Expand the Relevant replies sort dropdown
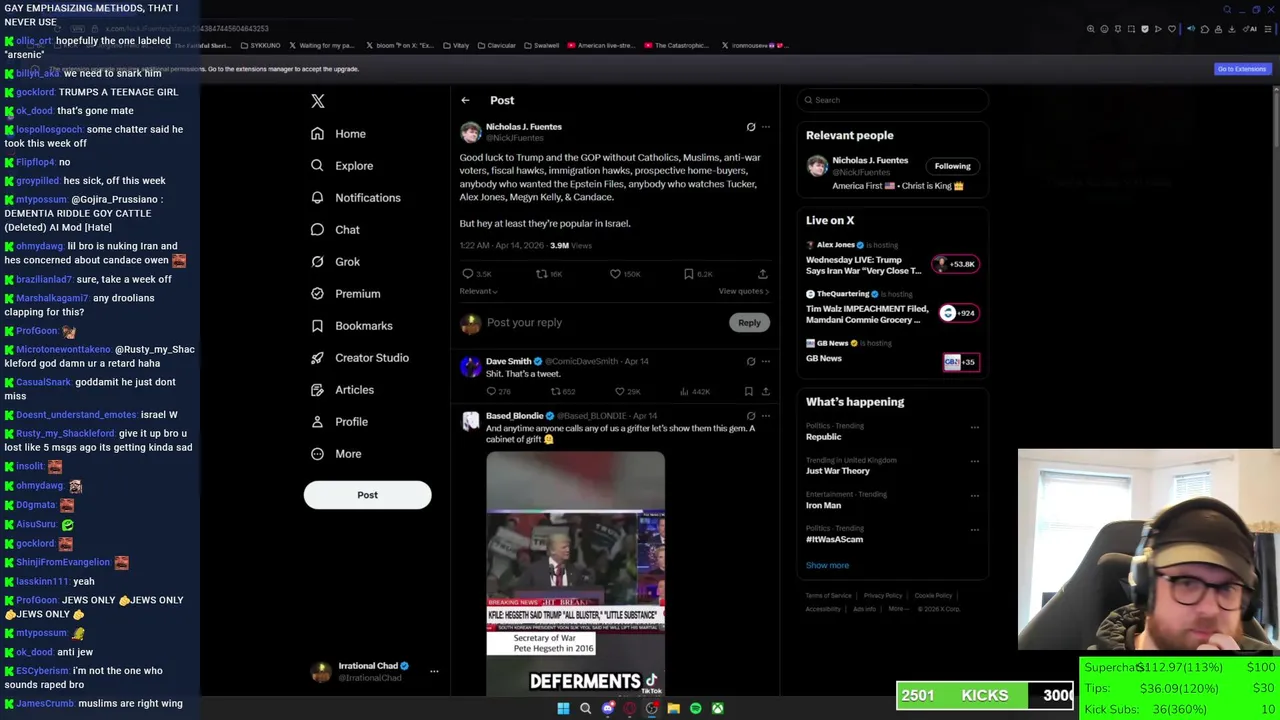The width and height of the screenshot is (1280, 720). 478,291
